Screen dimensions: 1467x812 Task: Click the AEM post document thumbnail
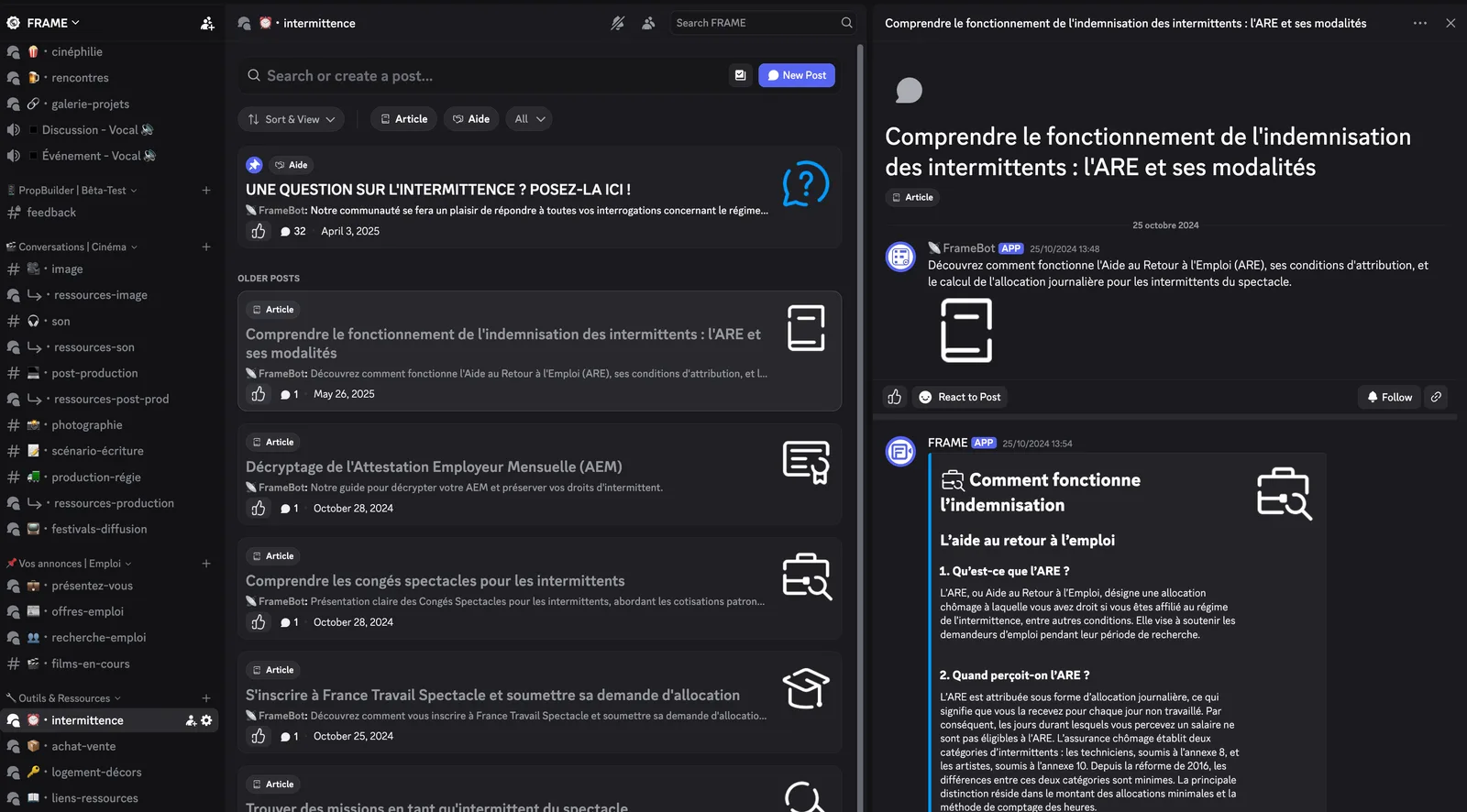(x=806, y=462)
